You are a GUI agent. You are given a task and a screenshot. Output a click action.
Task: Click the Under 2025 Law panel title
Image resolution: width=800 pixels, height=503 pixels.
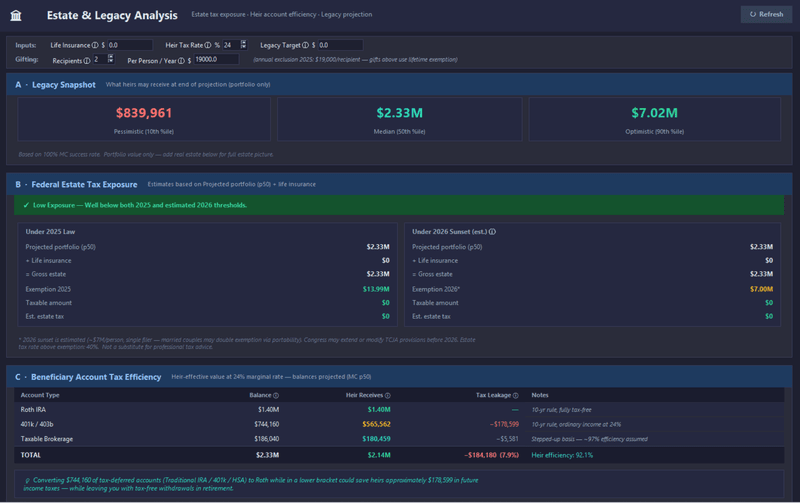click(51, 232)
